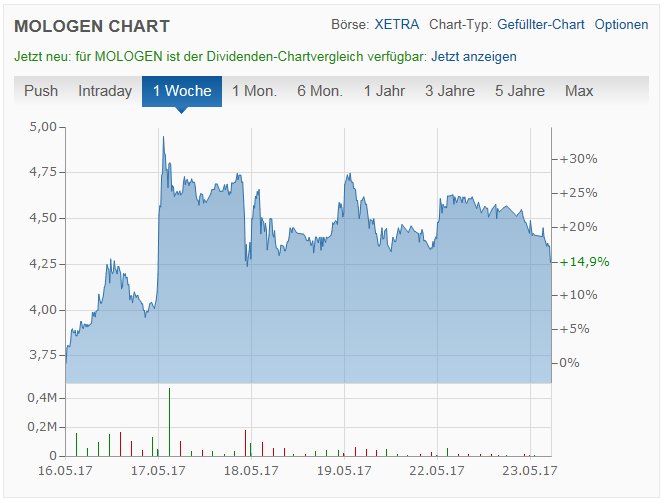
Task: Show the 1 Mon. chart range
Action: coord(254,91)
